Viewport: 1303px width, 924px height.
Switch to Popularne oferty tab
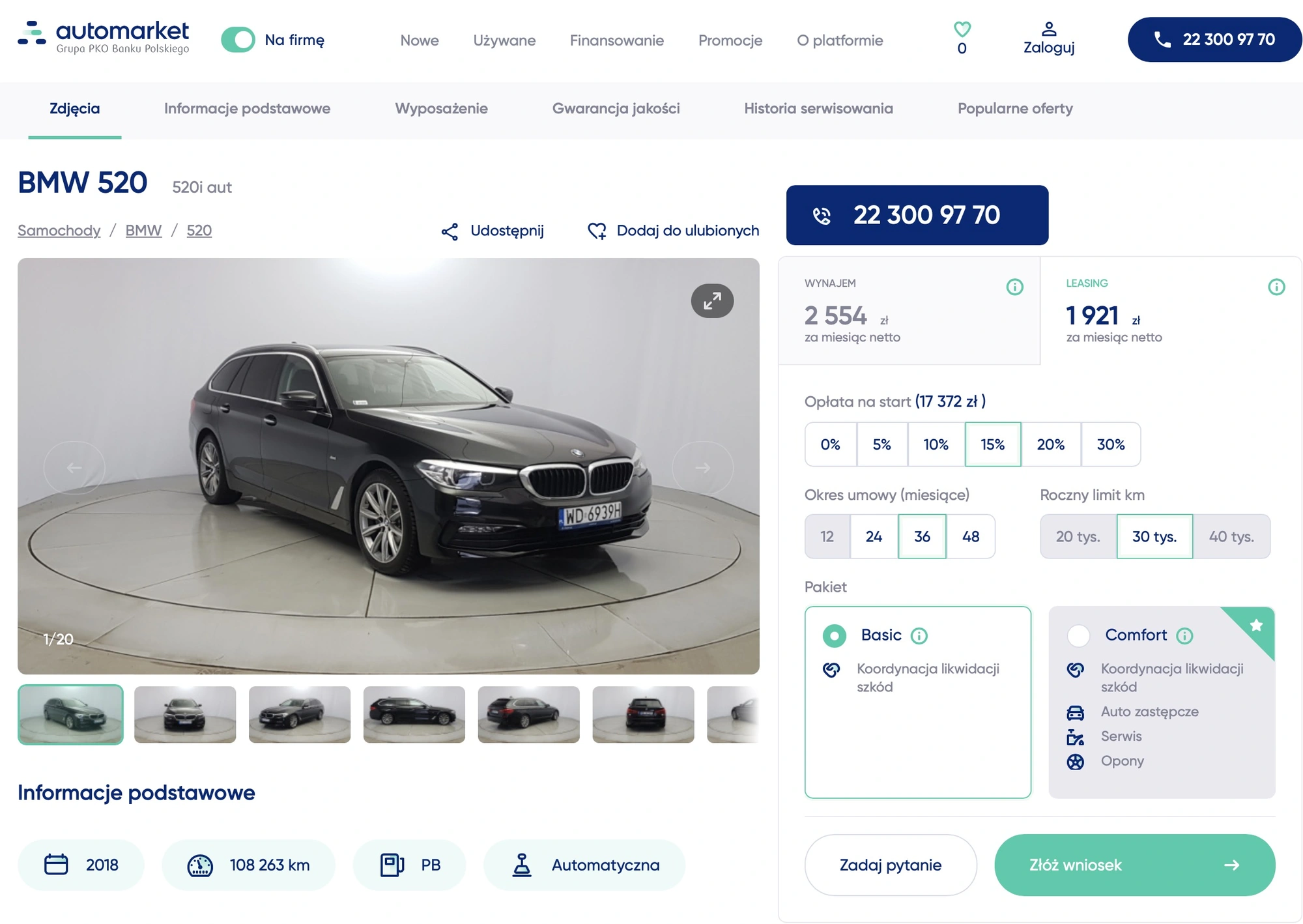1015,109
